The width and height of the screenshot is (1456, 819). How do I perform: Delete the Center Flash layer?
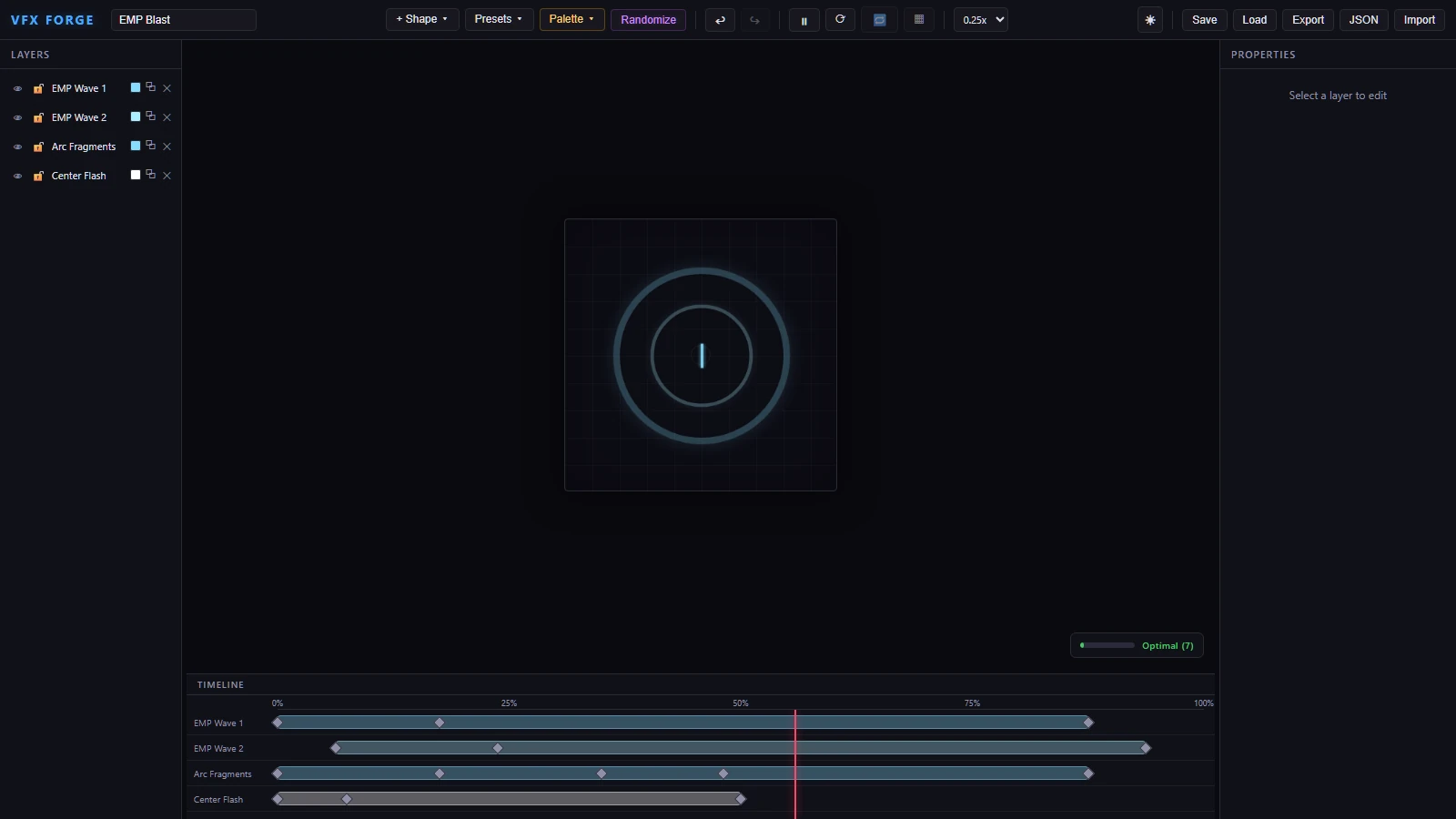(167, 176)
